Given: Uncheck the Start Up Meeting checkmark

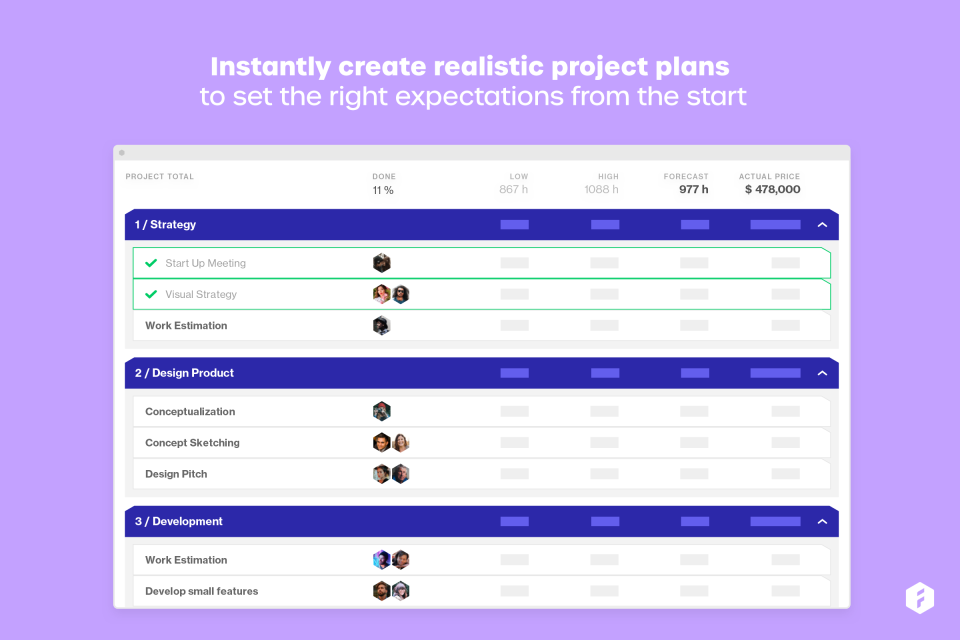Looking at the screenshot, I should [x=151, y=263].
